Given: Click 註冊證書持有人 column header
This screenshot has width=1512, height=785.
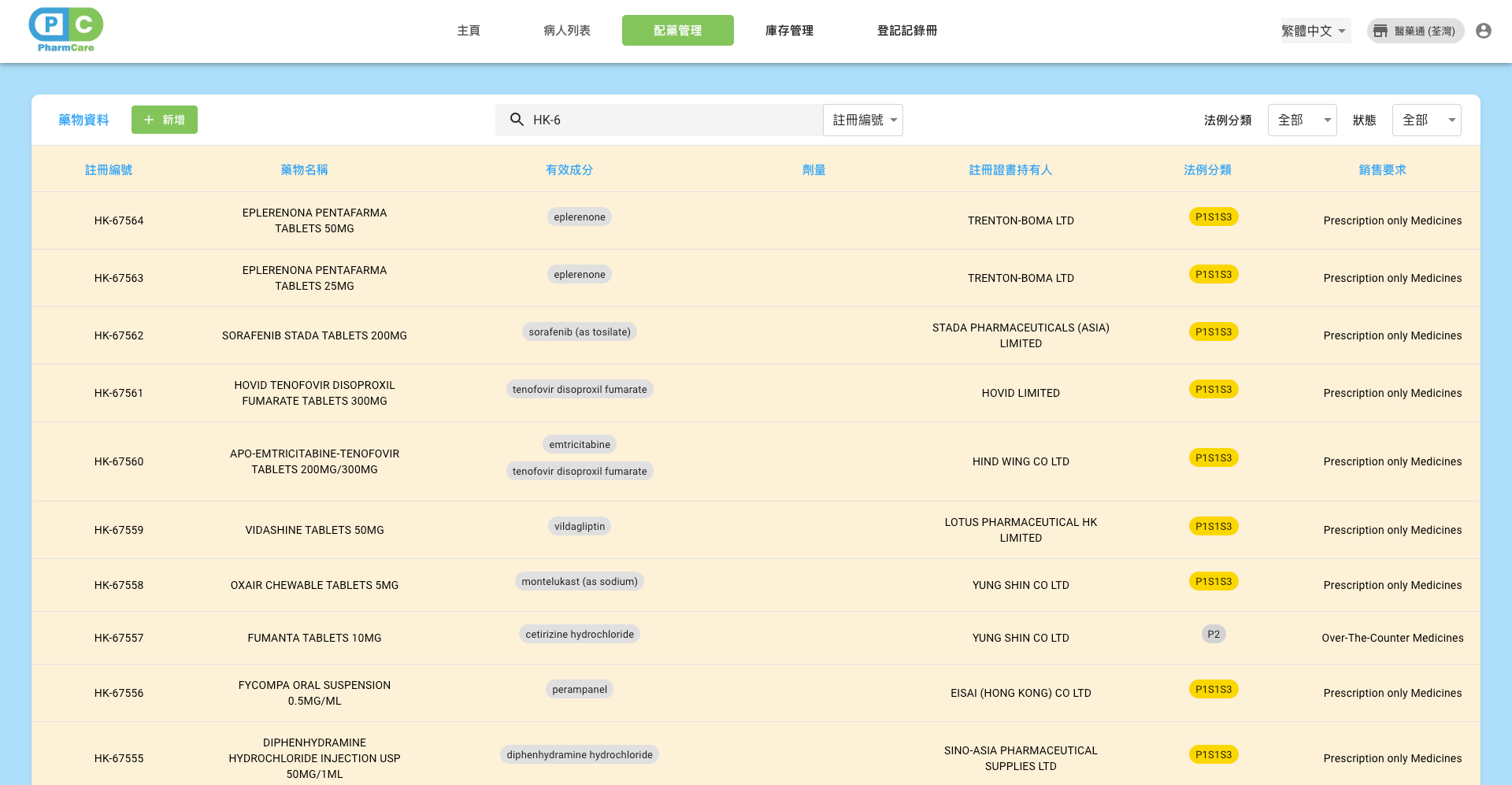Looking at the screenshot, I should pyautogui.click(x=1010, y=170).
